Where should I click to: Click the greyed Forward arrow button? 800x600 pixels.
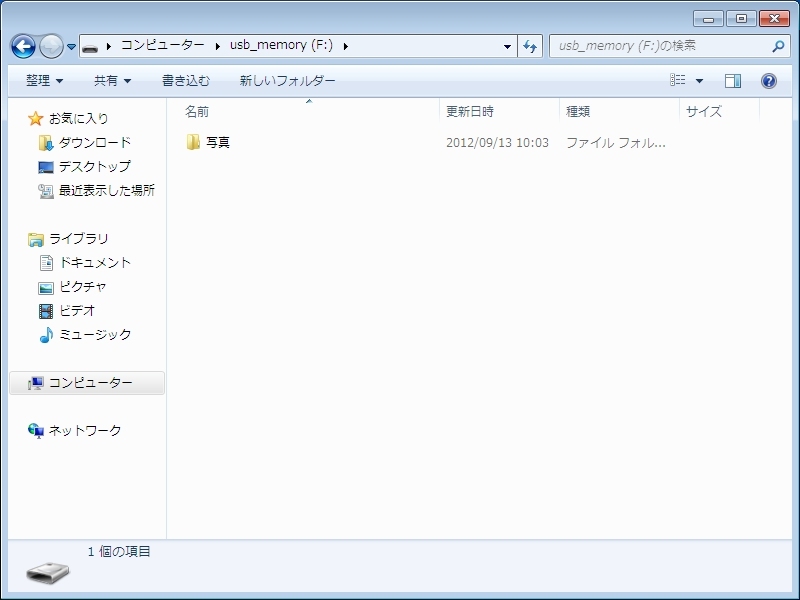[x=51, y=47]
